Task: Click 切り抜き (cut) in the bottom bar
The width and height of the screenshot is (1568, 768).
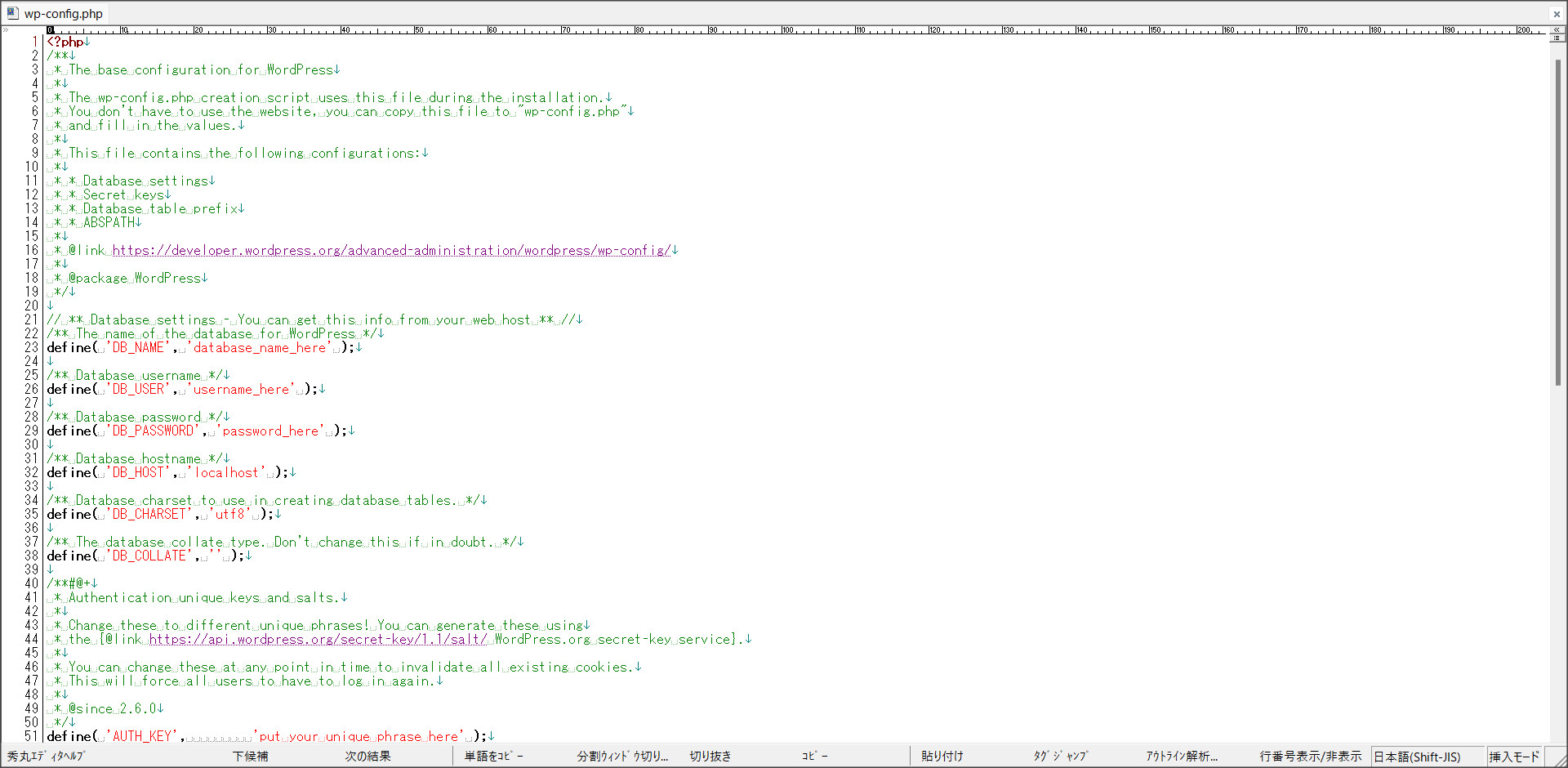Action: point(710,757)
